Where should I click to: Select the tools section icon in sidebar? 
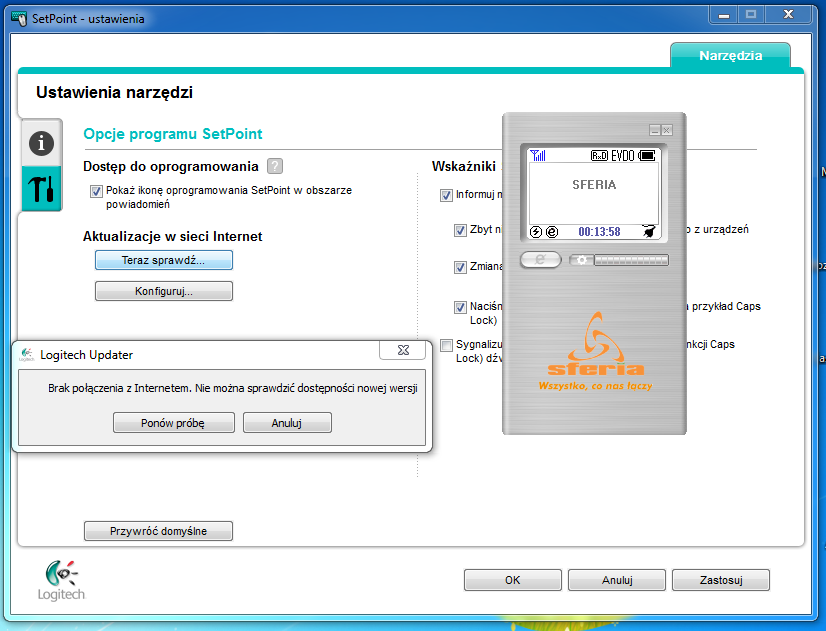click(x=42, y=189)
